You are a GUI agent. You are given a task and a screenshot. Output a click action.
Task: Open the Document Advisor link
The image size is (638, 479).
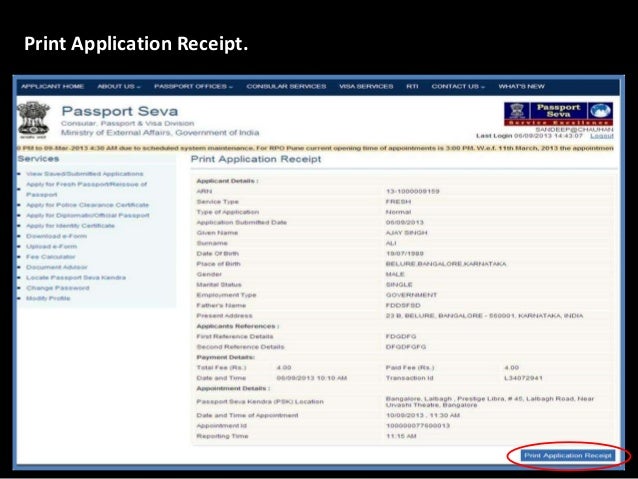pyautogui.click(x=57, y=267)
